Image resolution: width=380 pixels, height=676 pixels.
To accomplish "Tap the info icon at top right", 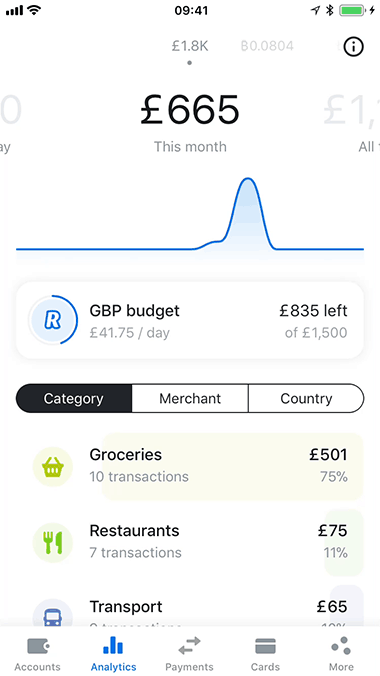I will pyautogui.click(x=353, y=46).
